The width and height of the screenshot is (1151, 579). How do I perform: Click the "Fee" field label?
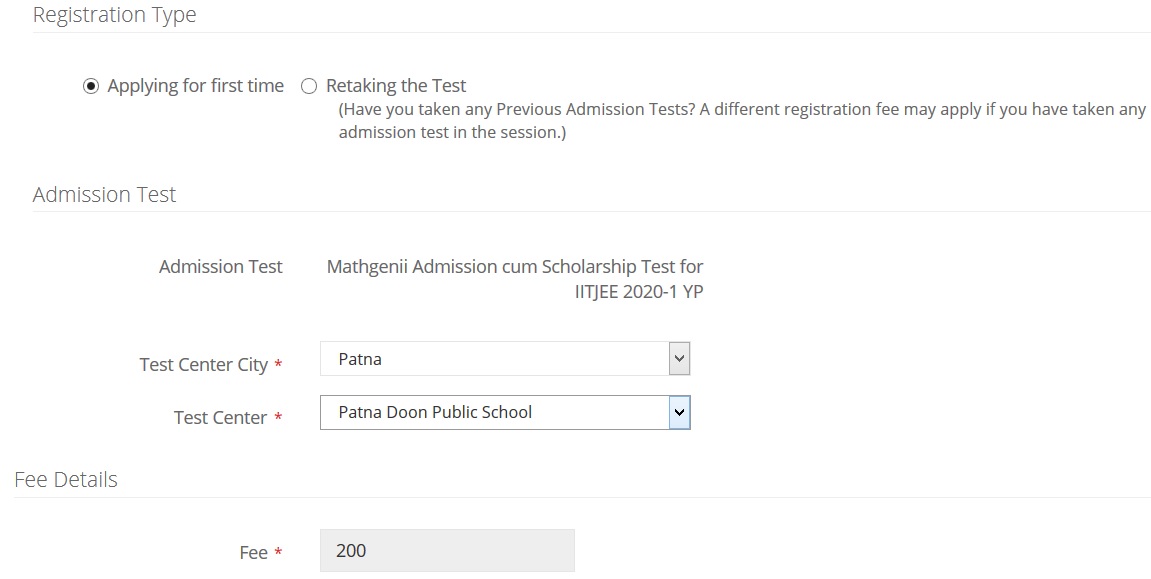click(x=253, y=553)
